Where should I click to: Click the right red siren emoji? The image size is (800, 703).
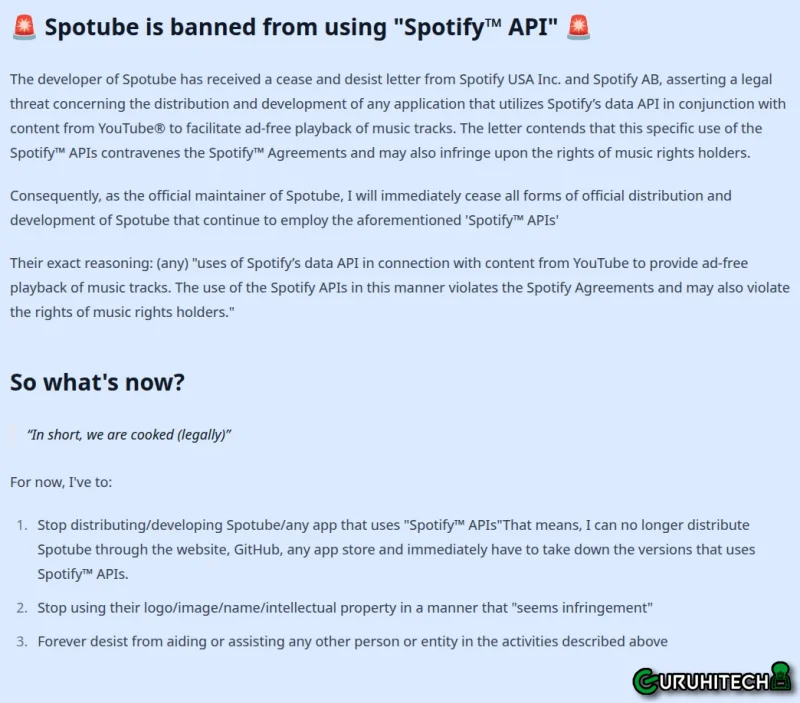(578, 27)
